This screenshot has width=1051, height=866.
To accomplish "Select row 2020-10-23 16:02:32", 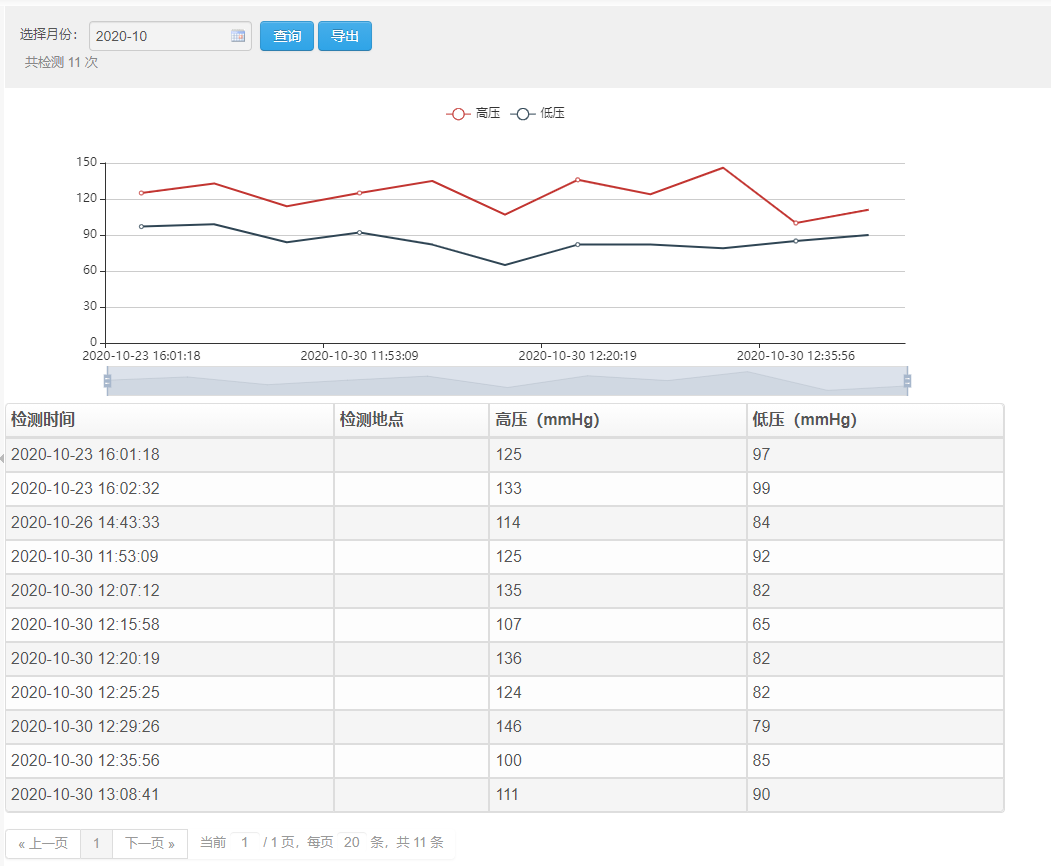I will tap(505, 489).
